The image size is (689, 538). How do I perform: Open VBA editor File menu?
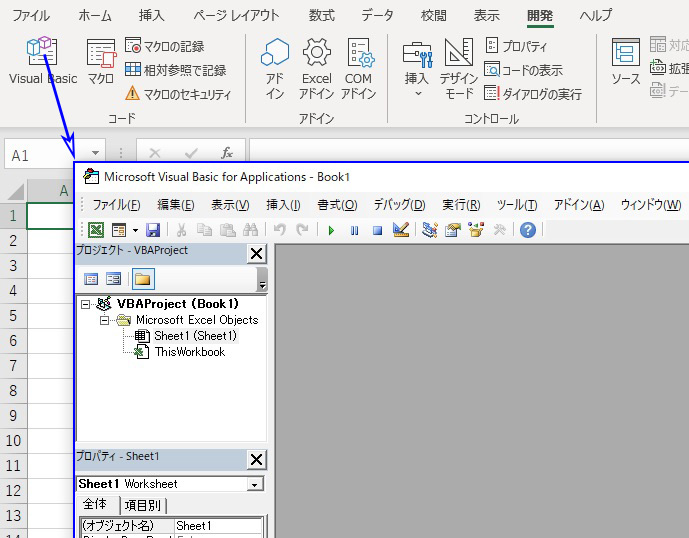[x=116, y=205]
